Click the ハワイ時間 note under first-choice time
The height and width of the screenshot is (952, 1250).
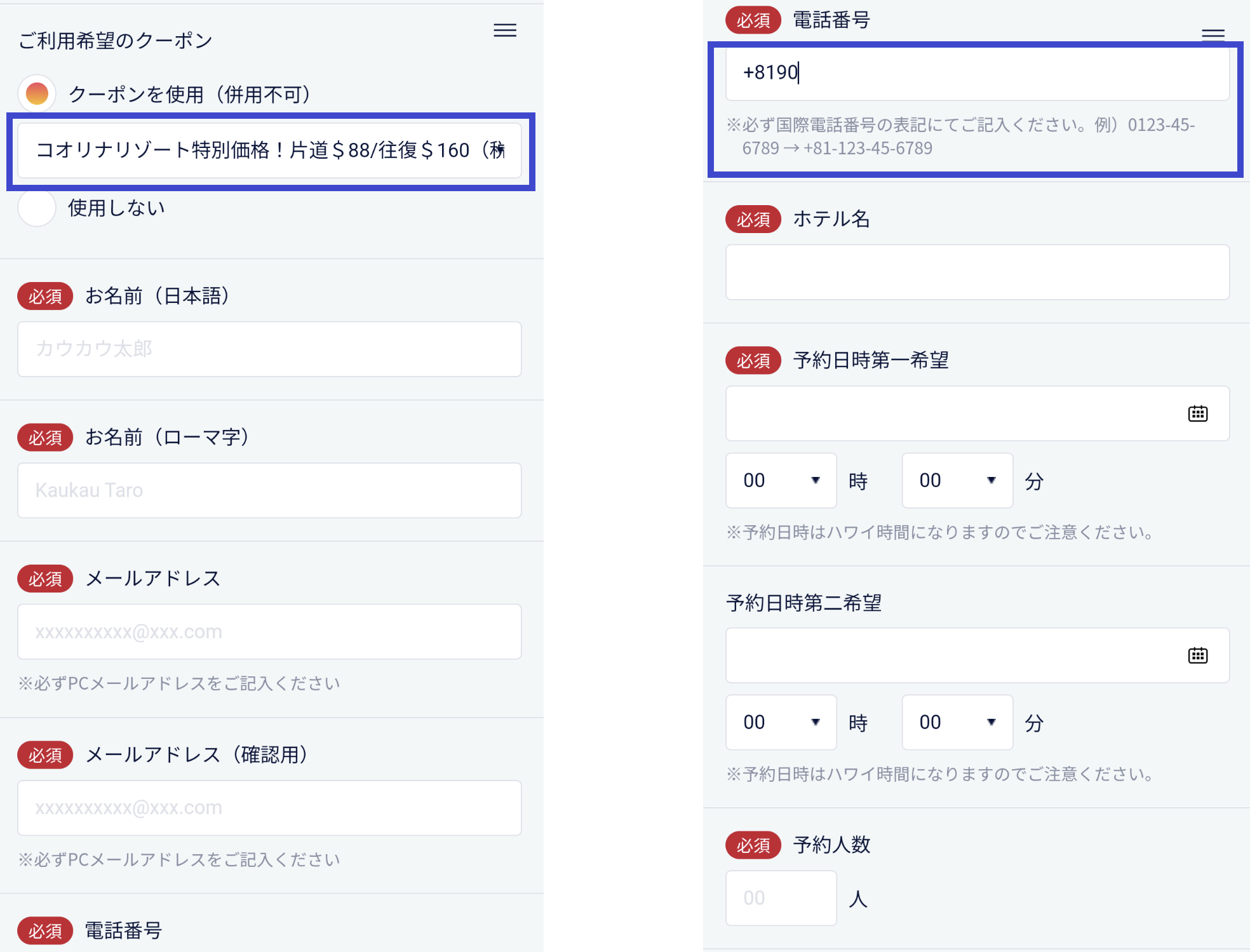tap(940, 532)
